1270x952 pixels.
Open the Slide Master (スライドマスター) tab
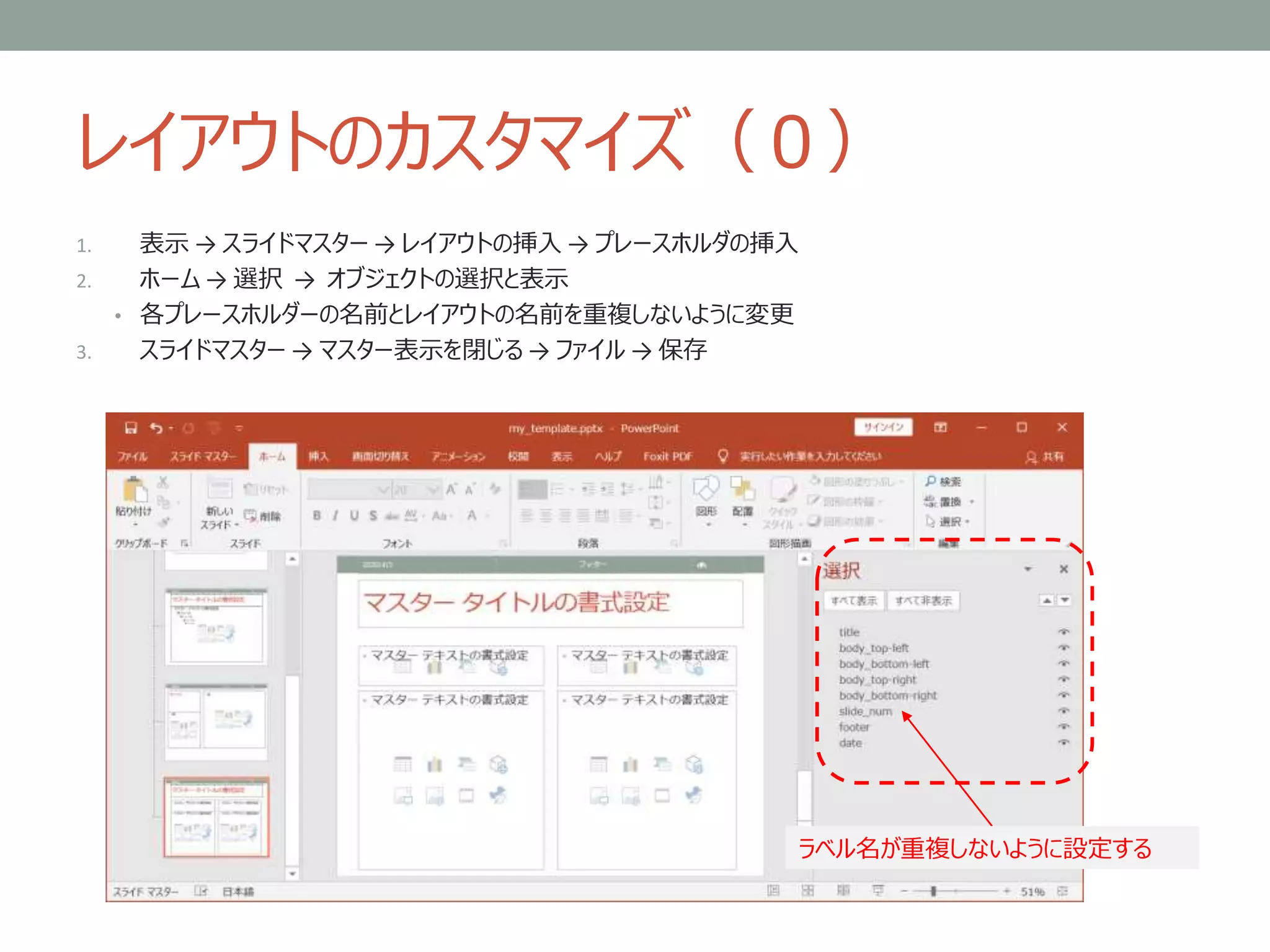pos(203,457)
